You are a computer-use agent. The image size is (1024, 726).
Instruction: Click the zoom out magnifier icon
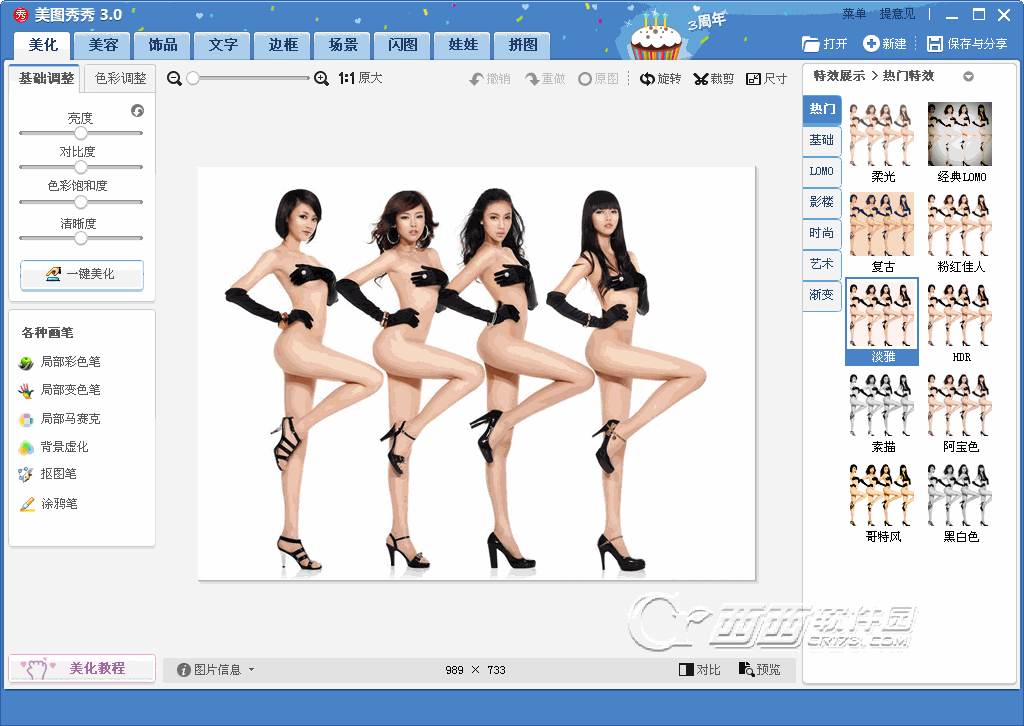pos(174,78)
